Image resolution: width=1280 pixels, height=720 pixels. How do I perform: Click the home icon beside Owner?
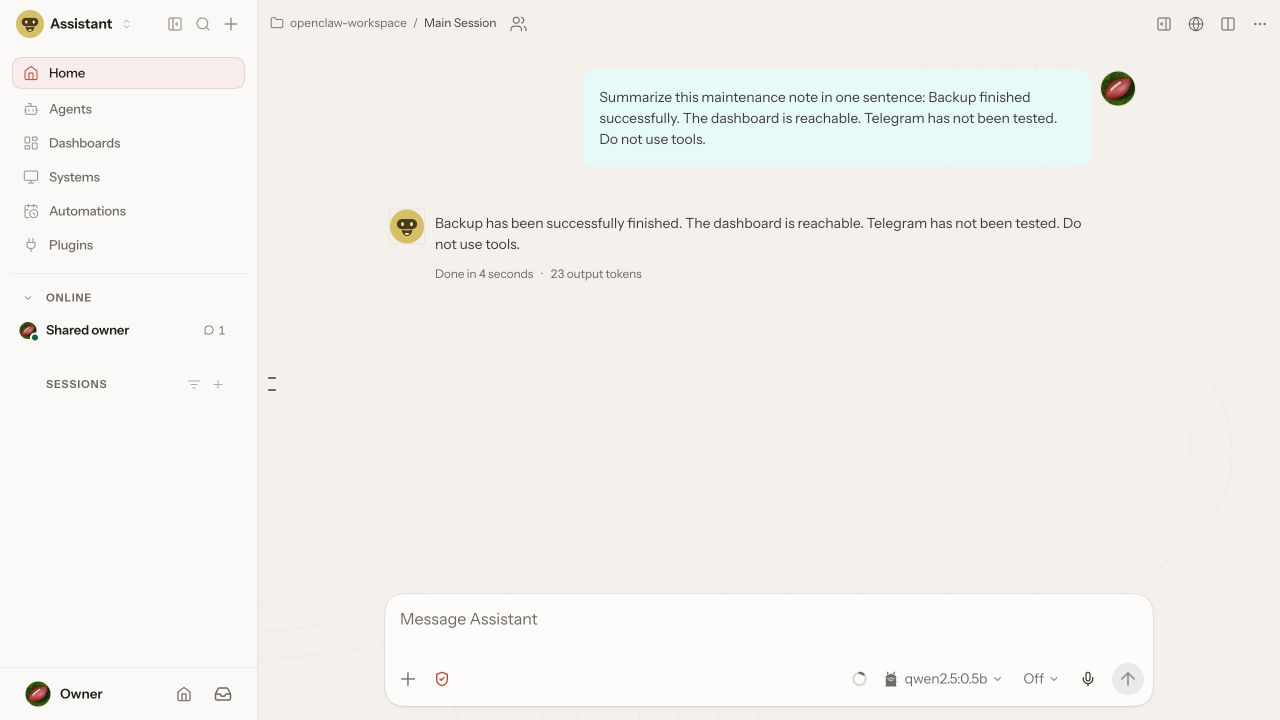pos(184,694)
